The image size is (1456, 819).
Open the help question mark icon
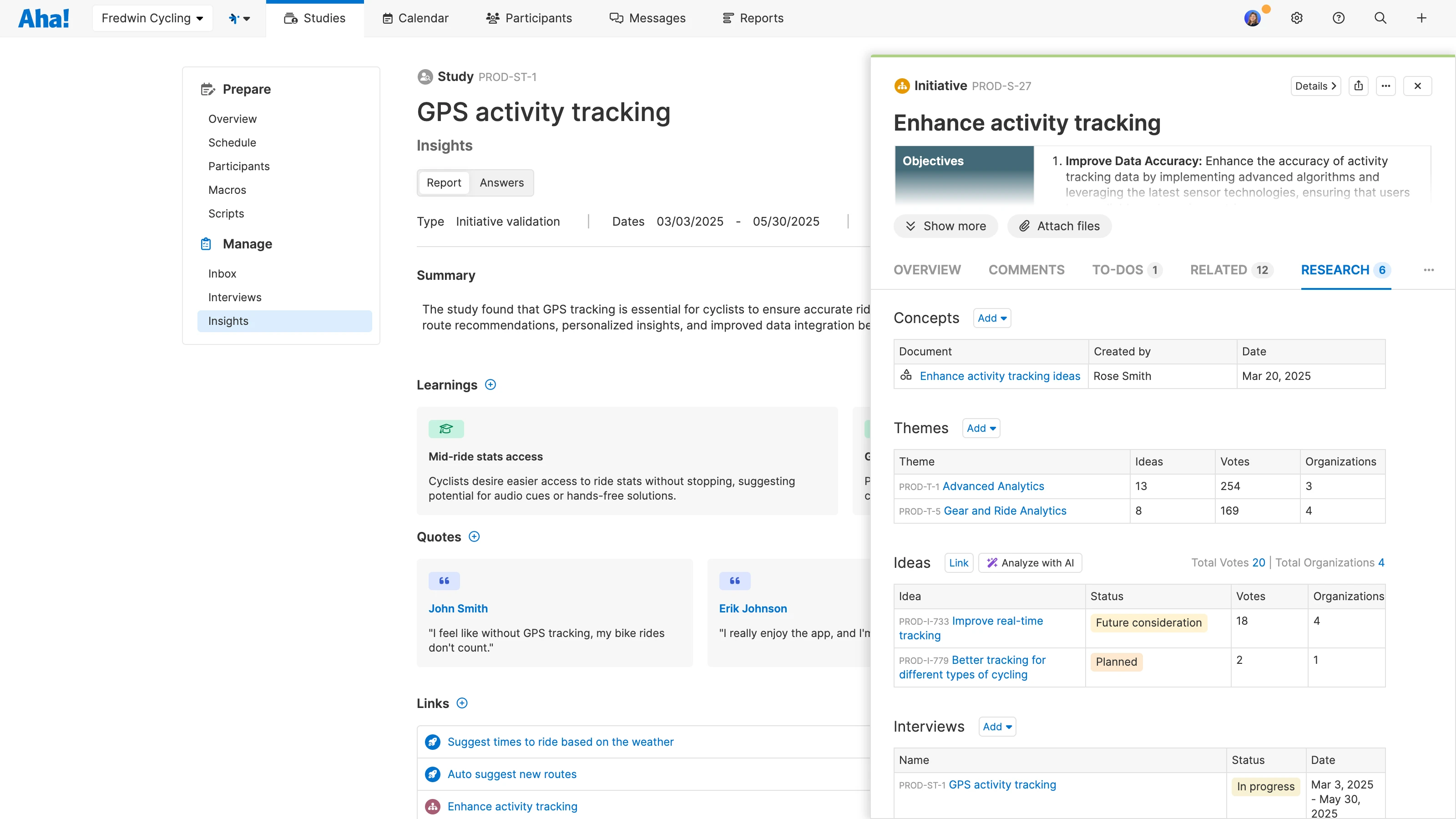tap(1339, 18)
